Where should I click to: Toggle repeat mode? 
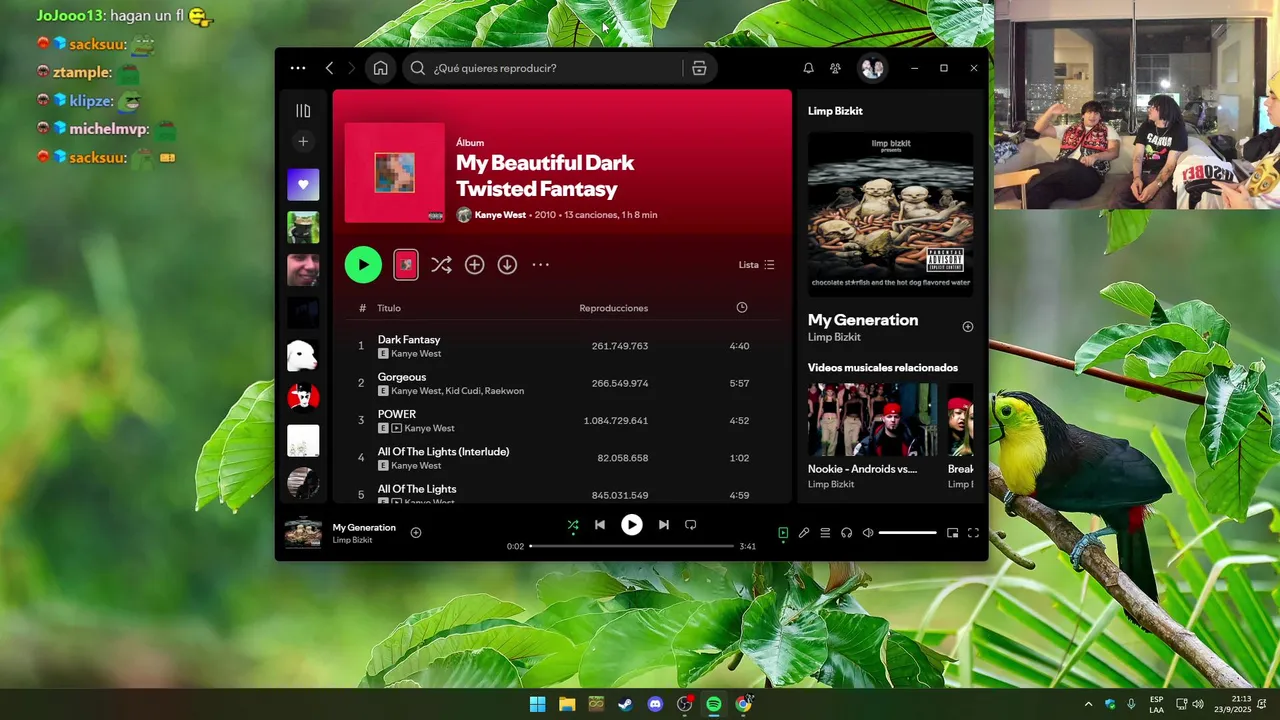pos(690,525)
